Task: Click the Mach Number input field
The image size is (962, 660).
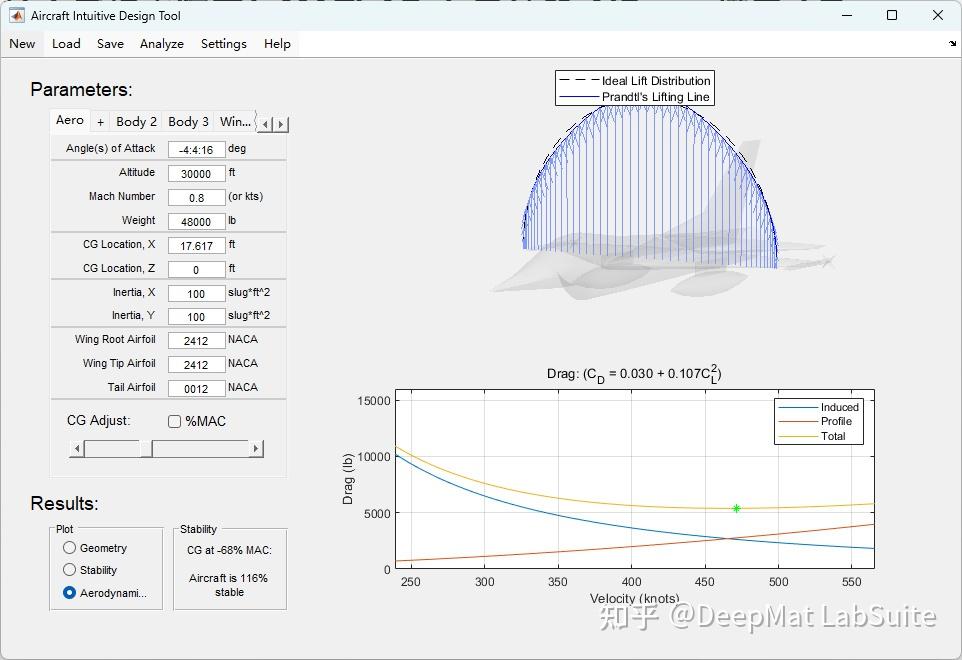Action: coord(196,198)
